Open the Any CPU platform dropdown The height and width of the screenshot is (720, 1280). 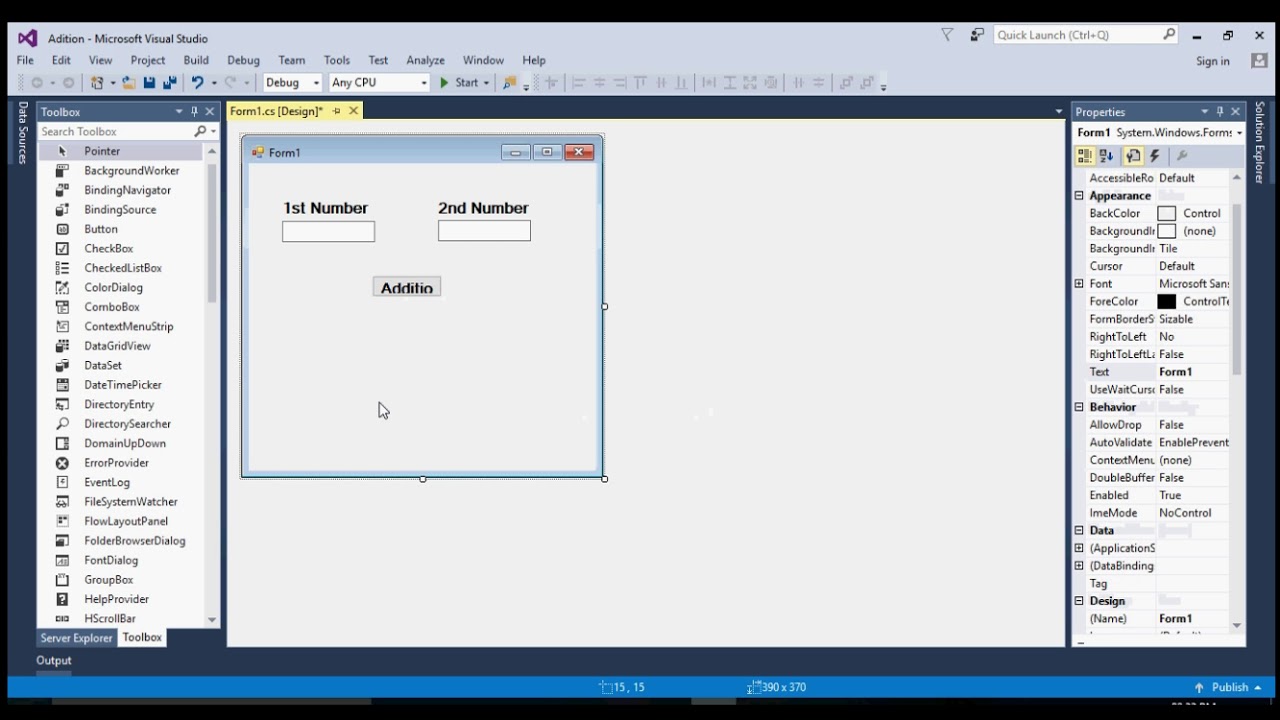pos(424,83)
